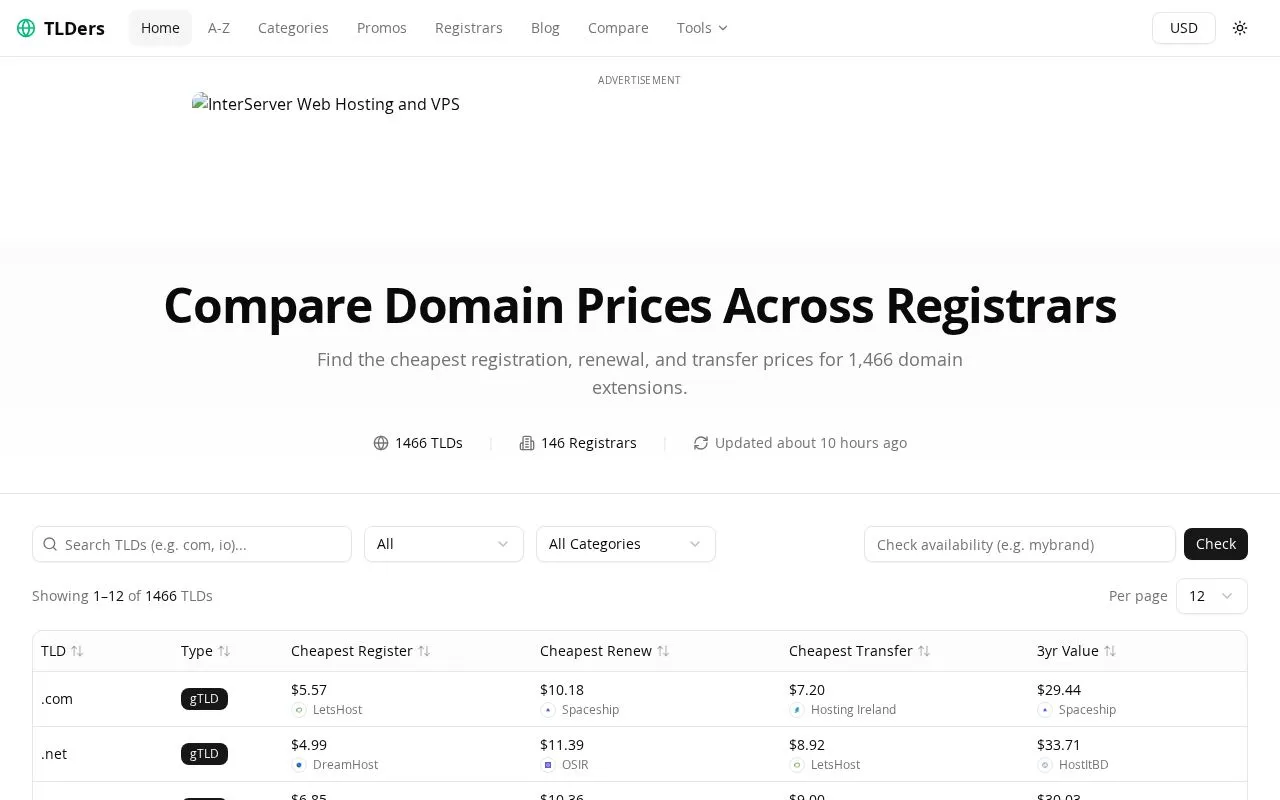Click LetsHost icon under $8.92 transfer price
Viewport: 1280px width, 800px height.
pos(797,765)
